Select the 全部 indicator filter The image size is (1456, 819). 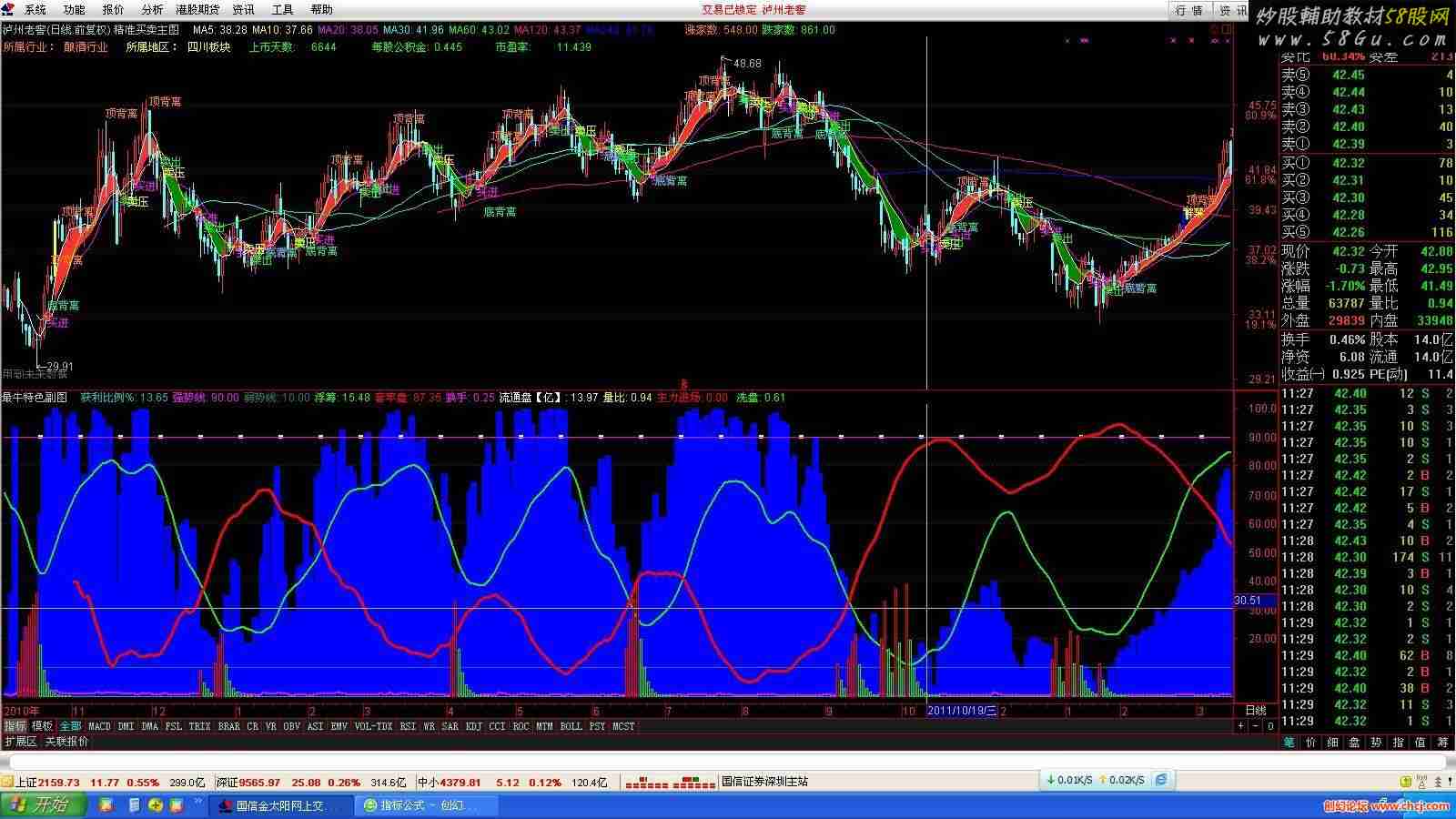(70, 726)
